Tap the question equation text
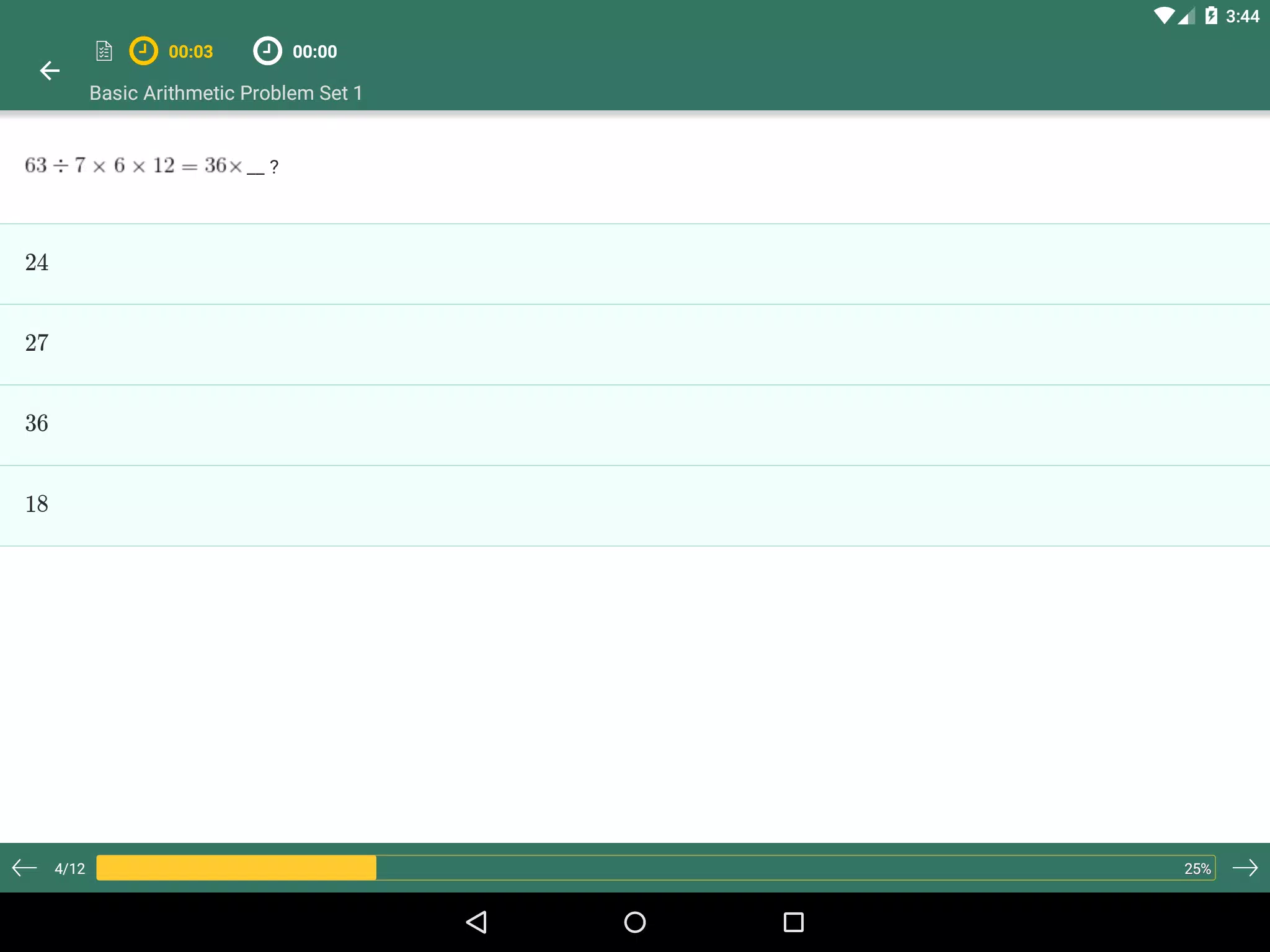The width and height of the screenshot is (1270, 952). coord(152,165)
